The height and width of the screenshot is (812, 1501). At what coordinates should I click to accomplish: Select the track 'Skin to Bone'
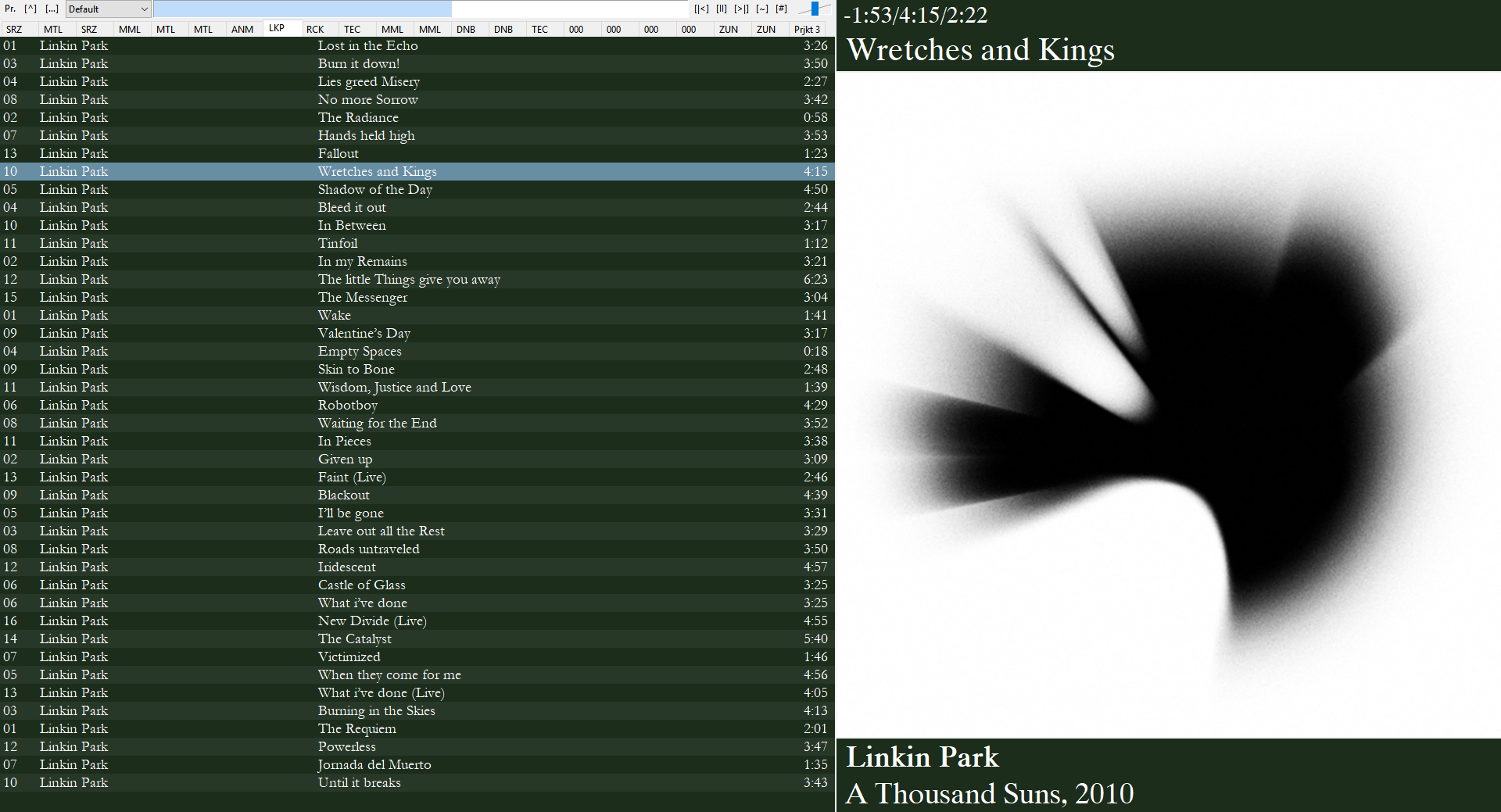(417, 369)
